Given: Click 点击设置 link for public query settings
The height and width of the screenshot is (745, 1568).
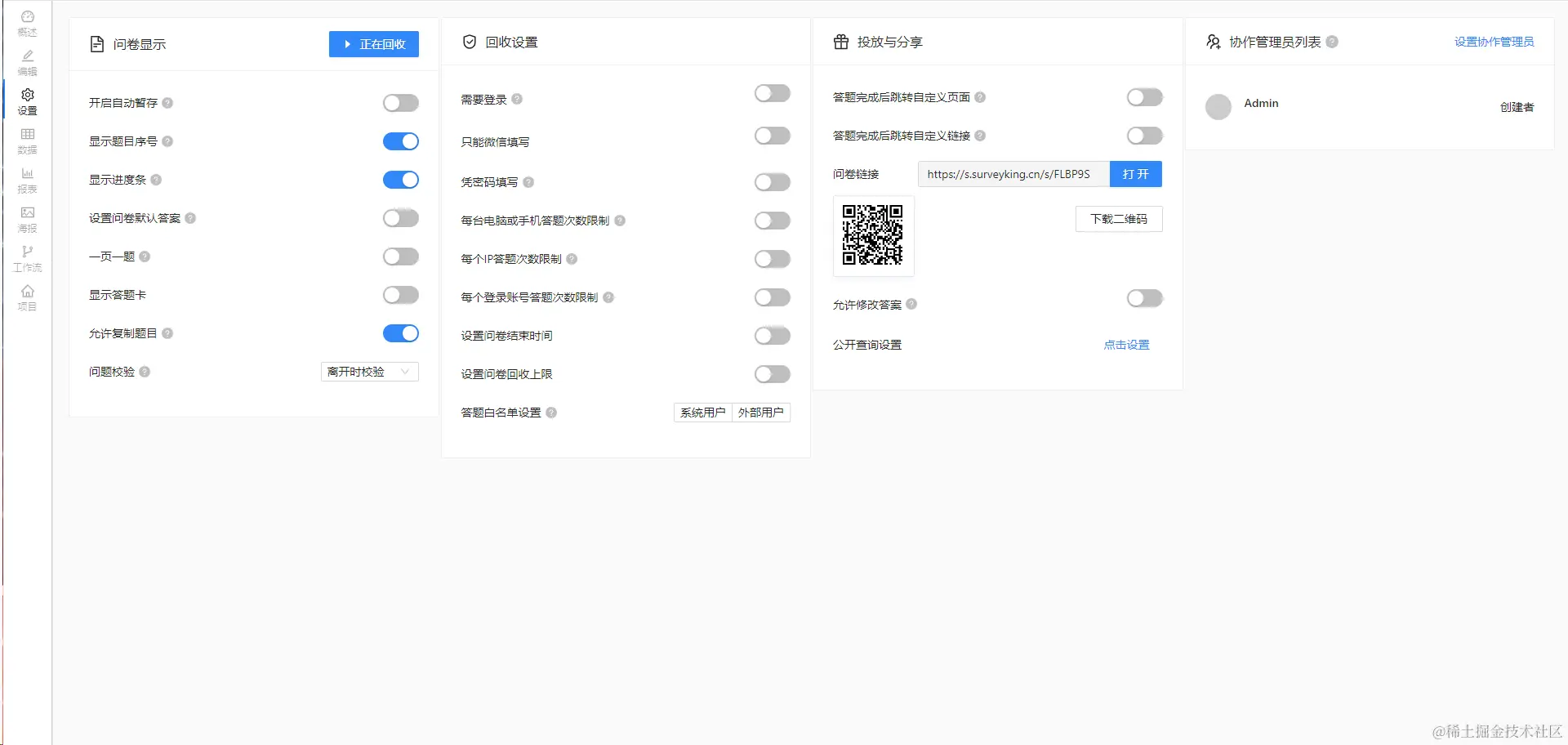Looking at the screenshot, I should click(1125, 344).
